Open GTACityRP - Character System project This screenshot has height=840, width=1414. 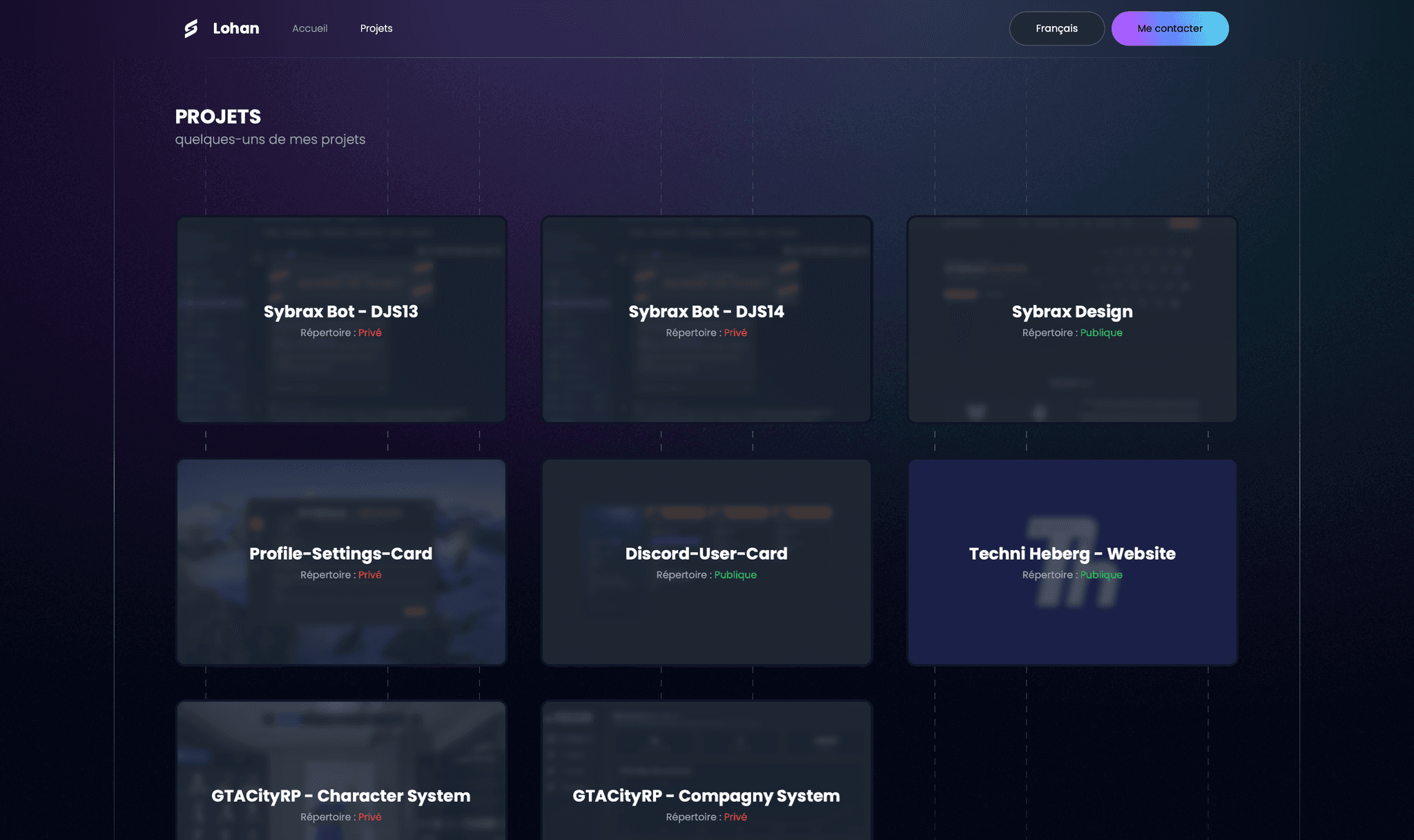[x=341, y=795]
